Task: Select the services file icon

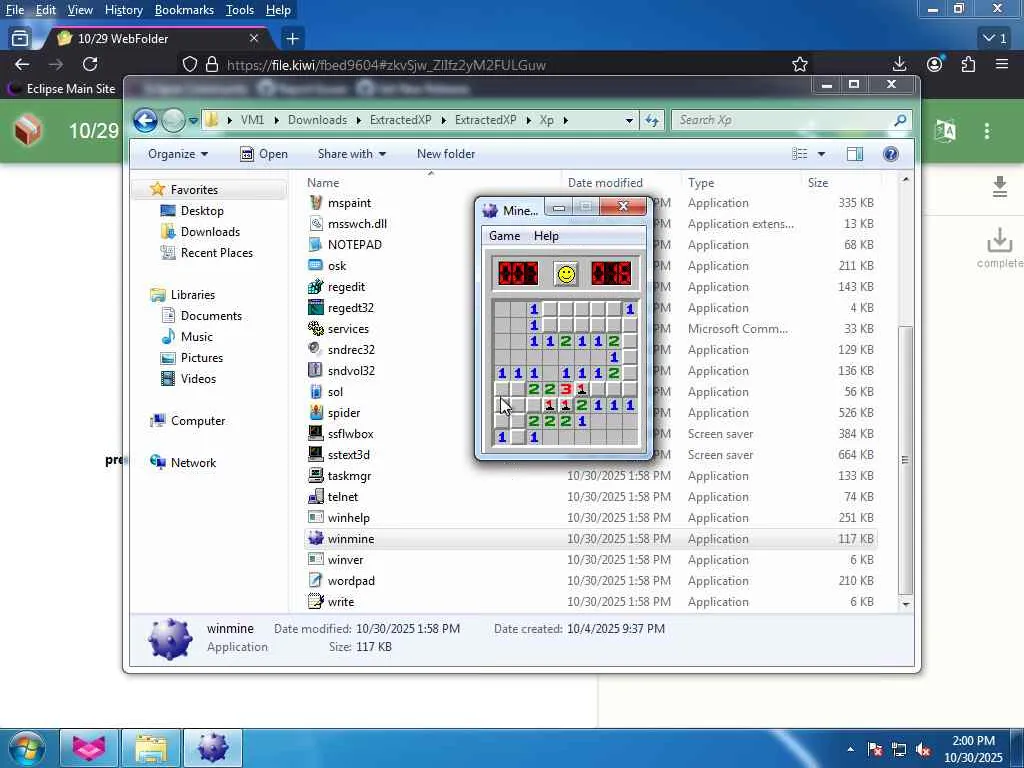Action: (315, 328)
